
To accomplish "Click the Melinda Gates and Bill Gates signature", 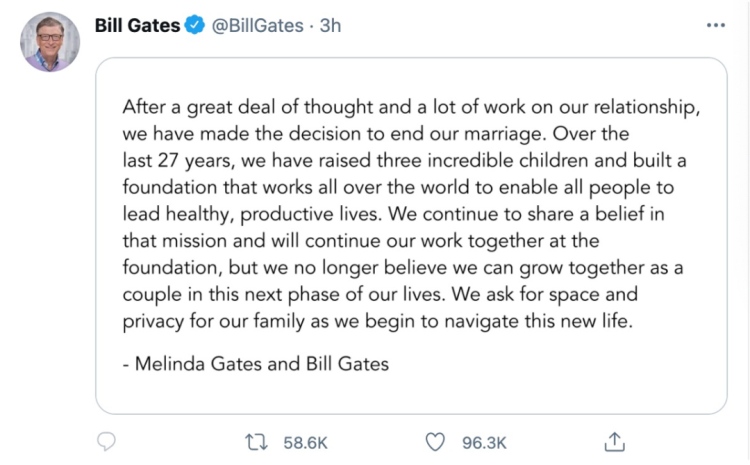I will 255,364.
